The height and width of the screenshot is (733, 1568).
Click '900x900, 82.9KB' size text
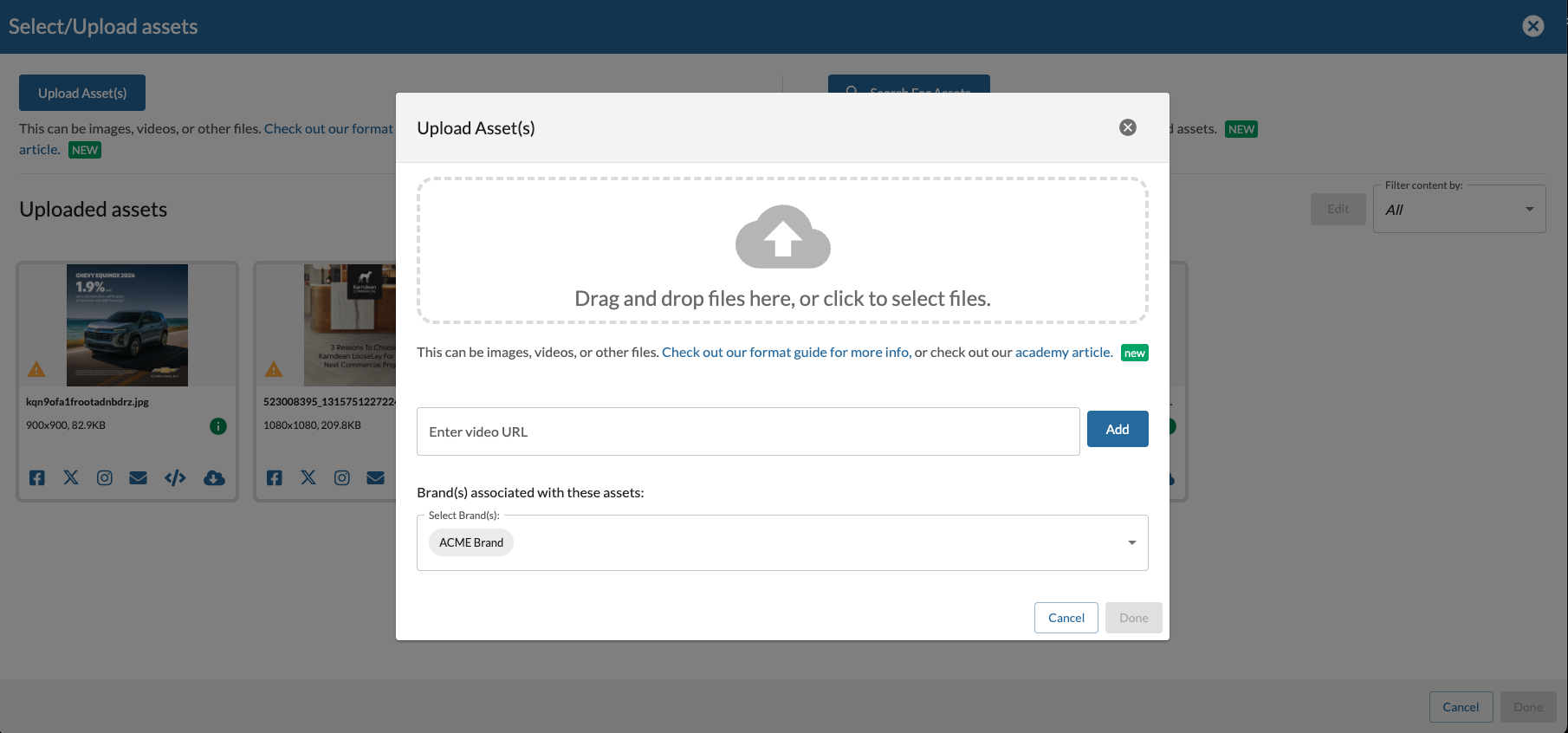coord(66,425)
